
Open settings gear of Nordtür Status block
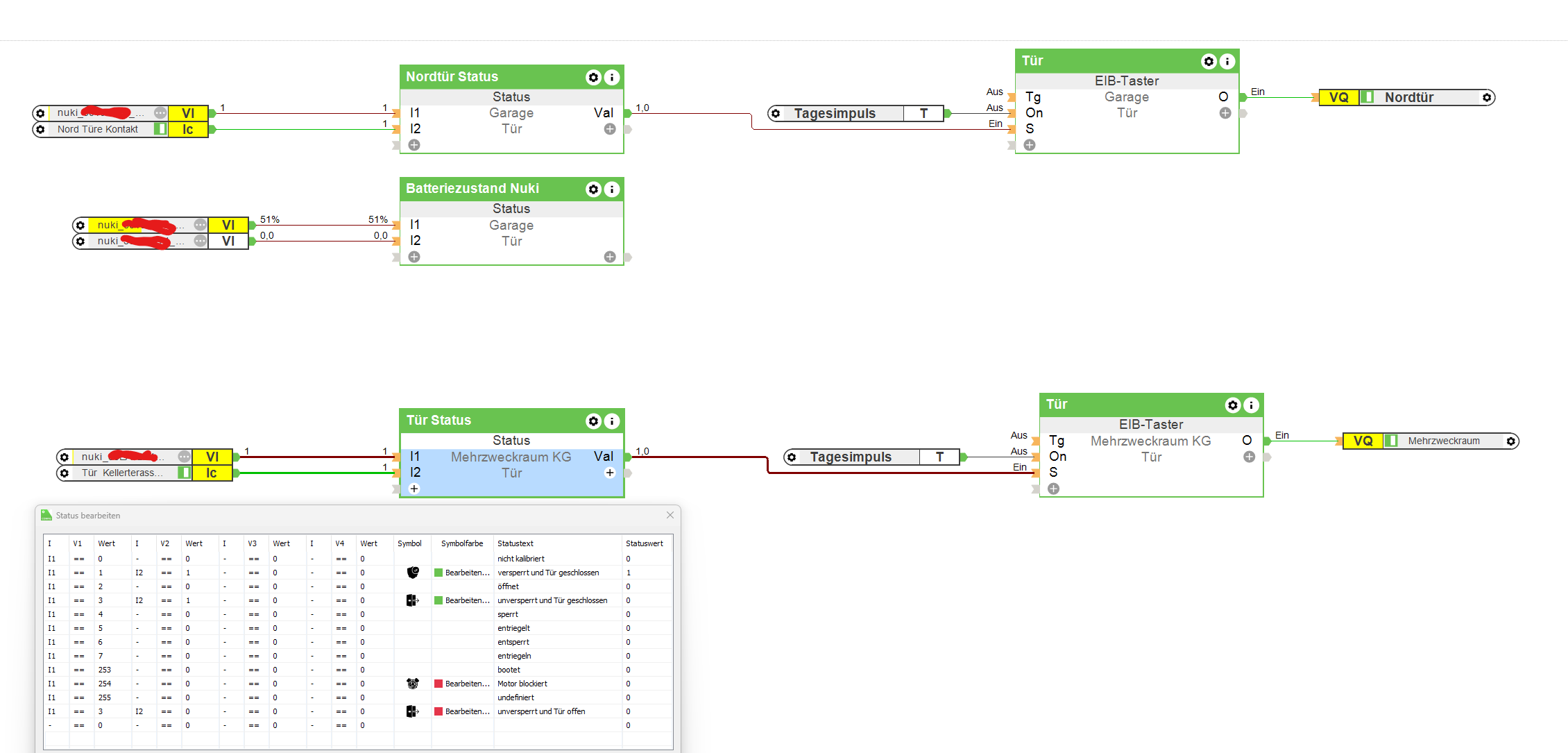coord(593,77)
